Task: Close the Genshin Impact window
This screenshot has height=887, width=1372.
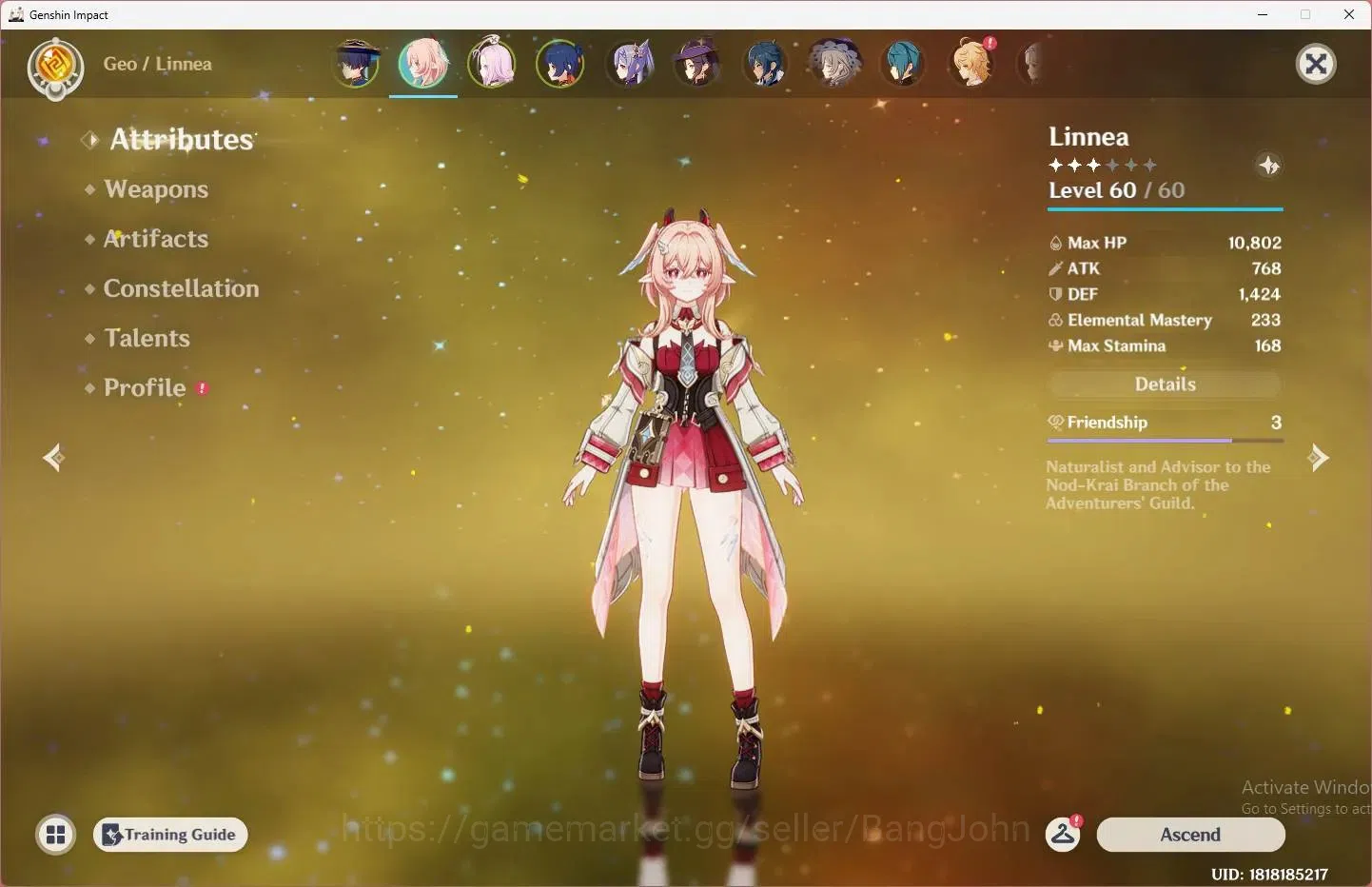Action: point(1349,14)
